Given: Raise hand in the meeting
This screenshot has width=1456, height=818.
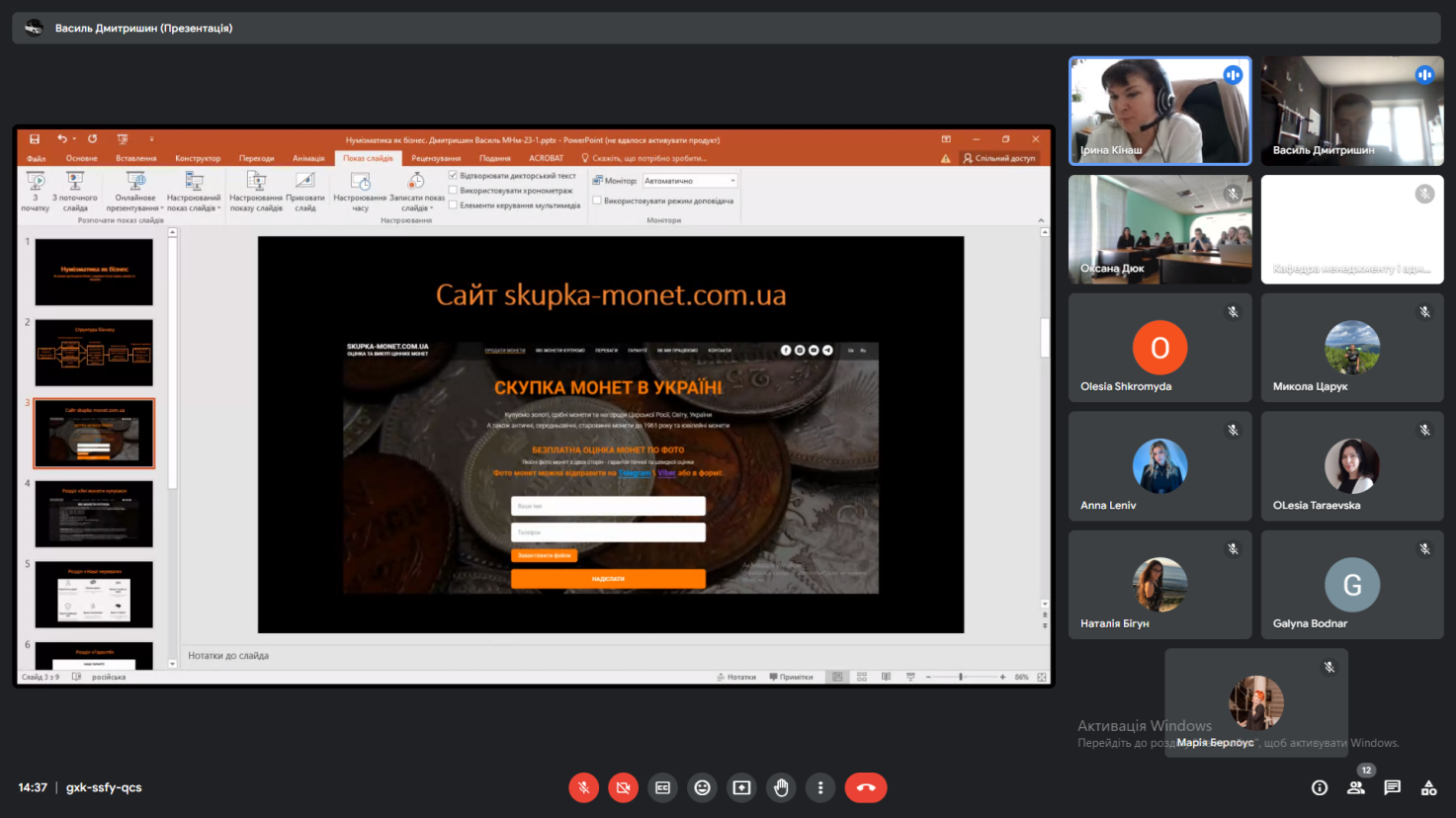Looking at the screenshot, I should 781,787.
